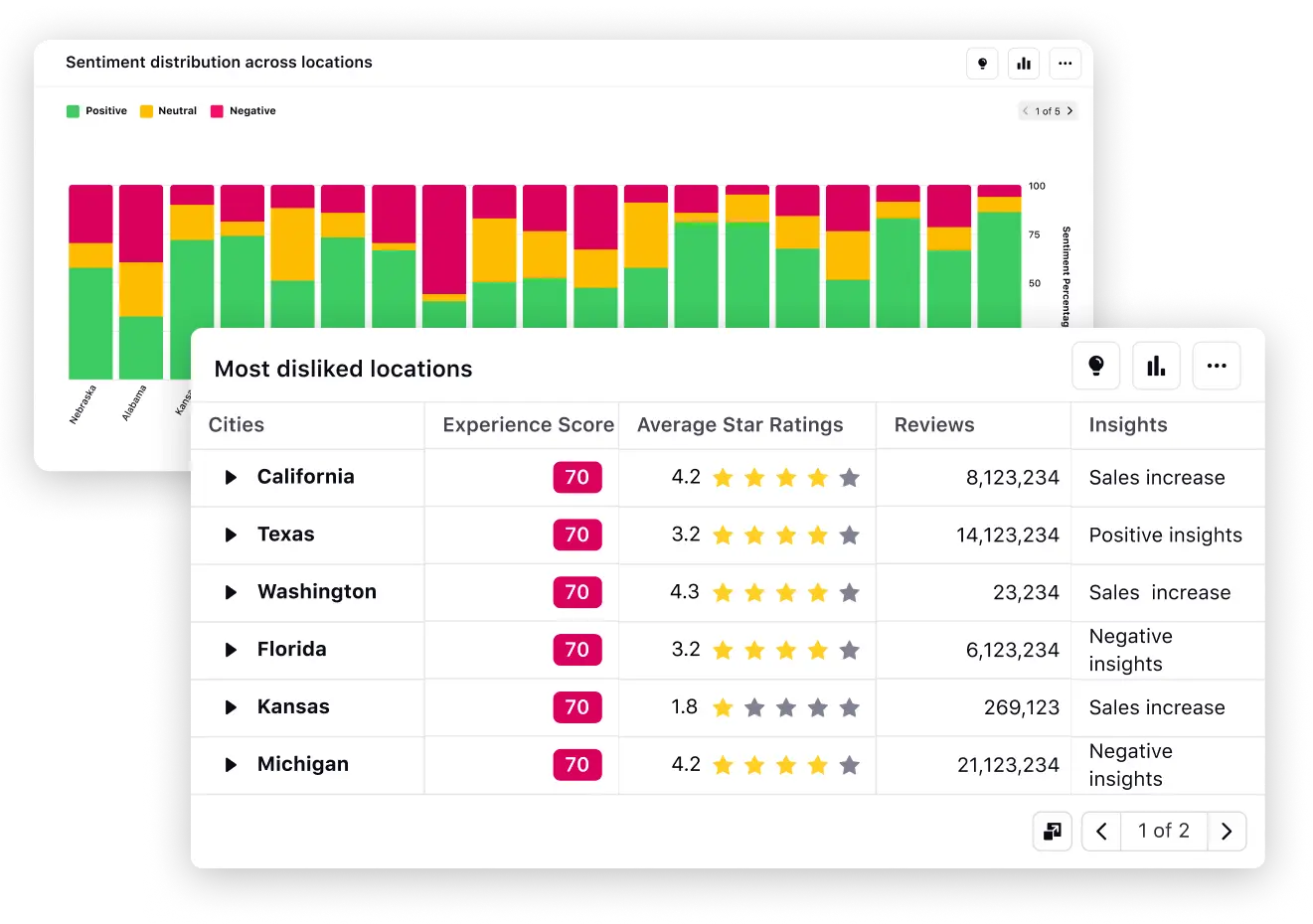Image resolution: width=1313 pixels, height=924 pixels.
Task: Select the chart view icon on Most disliked locations
Action: coord(1156,366)
